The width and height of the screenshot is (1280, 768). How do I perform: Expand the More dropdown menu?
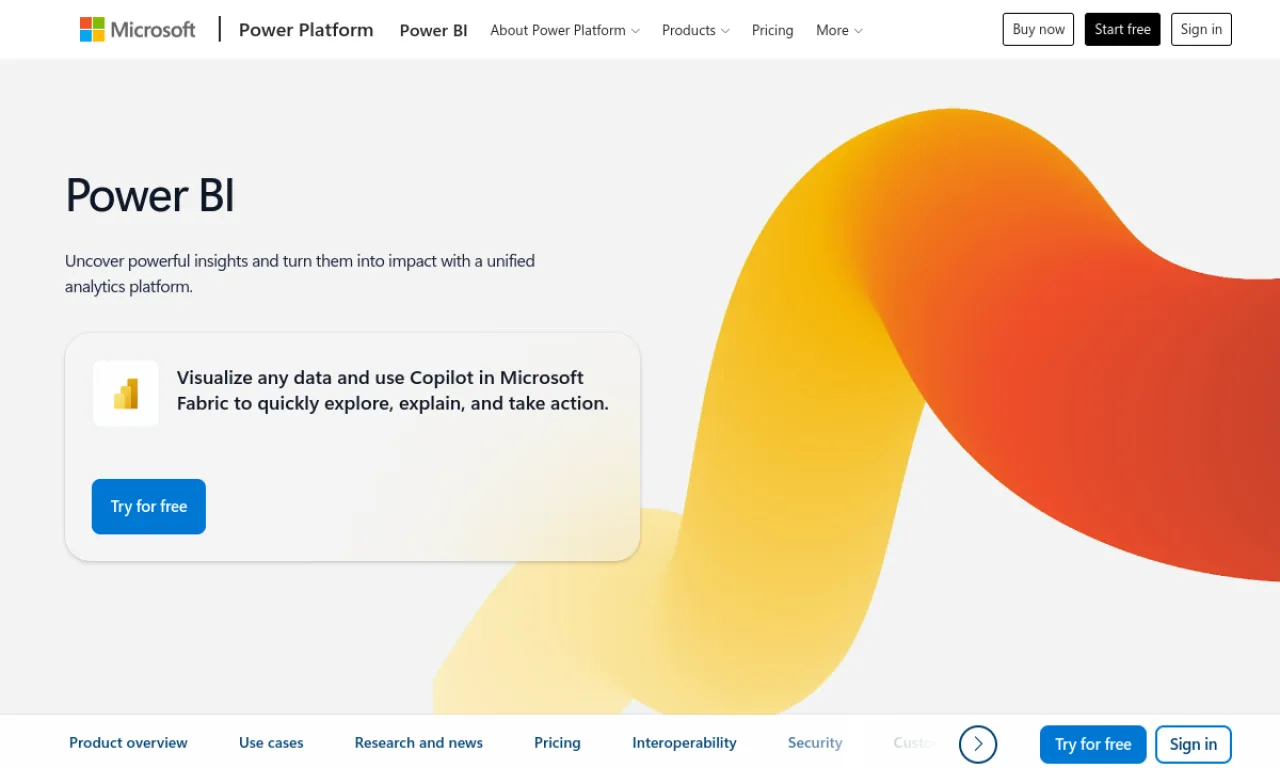839,30
